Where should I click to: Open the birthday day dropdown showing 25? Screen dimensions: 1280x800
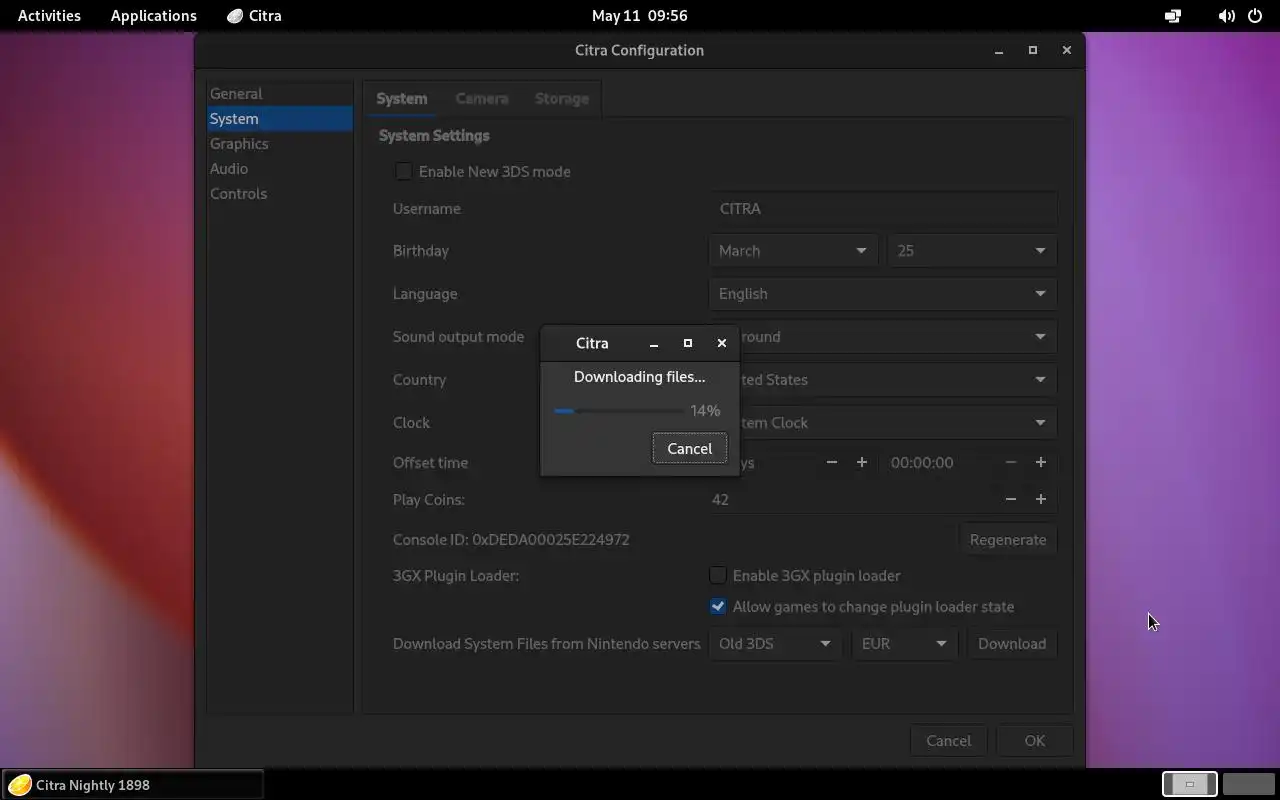(x=972, y=251)
